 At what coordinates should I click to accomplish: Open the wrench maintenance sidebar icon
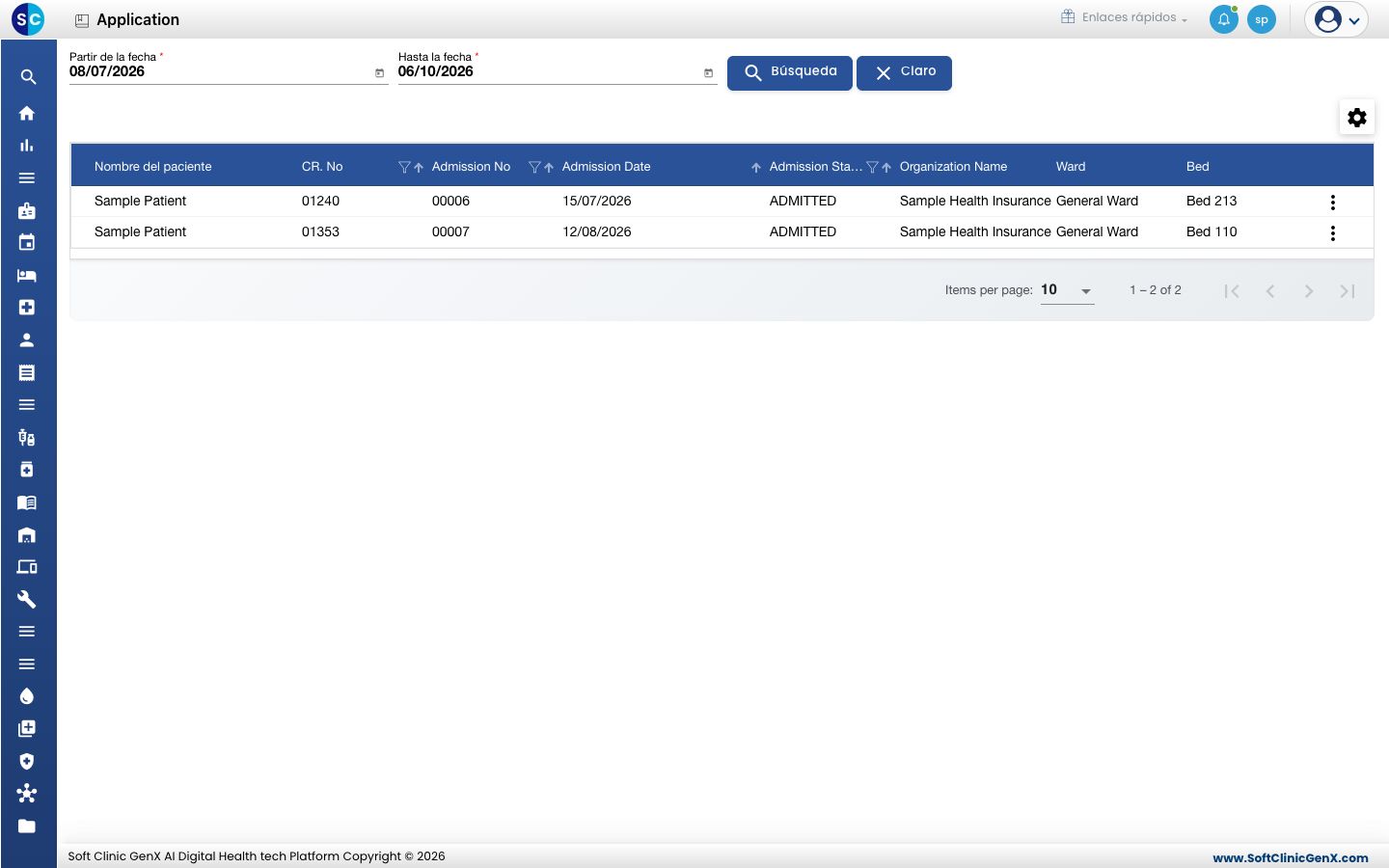click(x=27, y=600)
